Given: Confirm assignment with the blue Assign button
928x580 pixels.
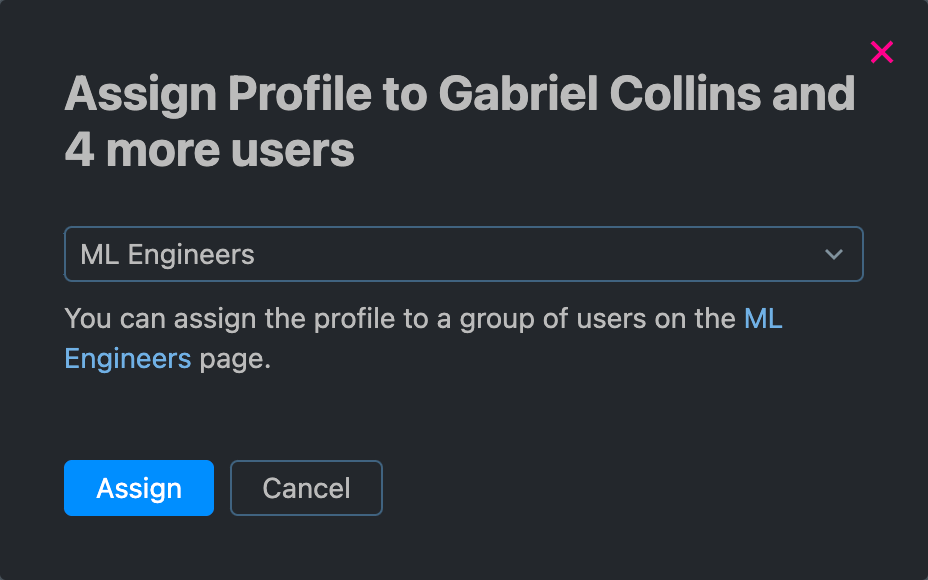Looking at the screenshot, I should point(138,488).
